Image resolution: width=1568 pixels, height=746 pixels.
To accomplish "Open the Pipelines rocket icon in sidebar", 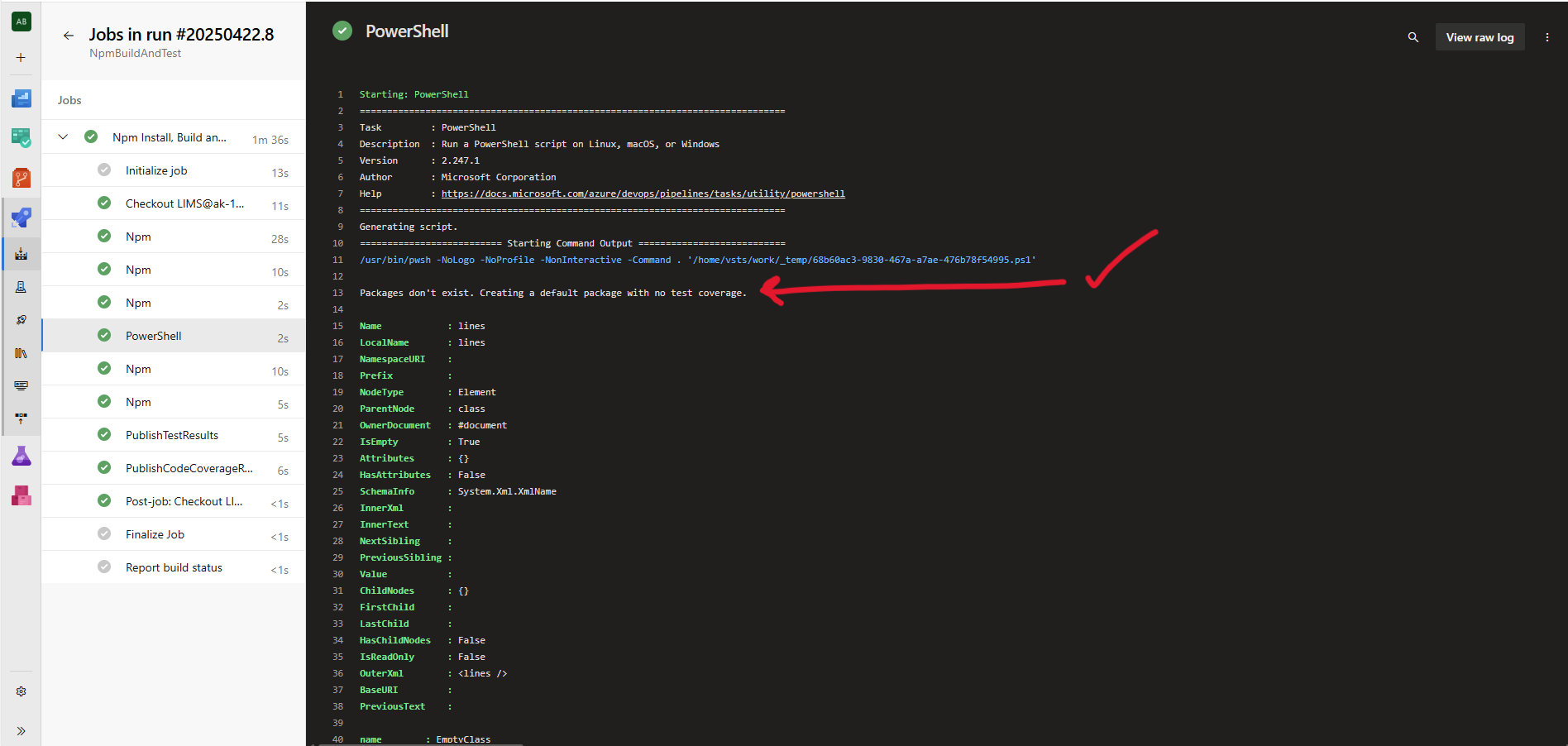I will (x=21, y=217).
